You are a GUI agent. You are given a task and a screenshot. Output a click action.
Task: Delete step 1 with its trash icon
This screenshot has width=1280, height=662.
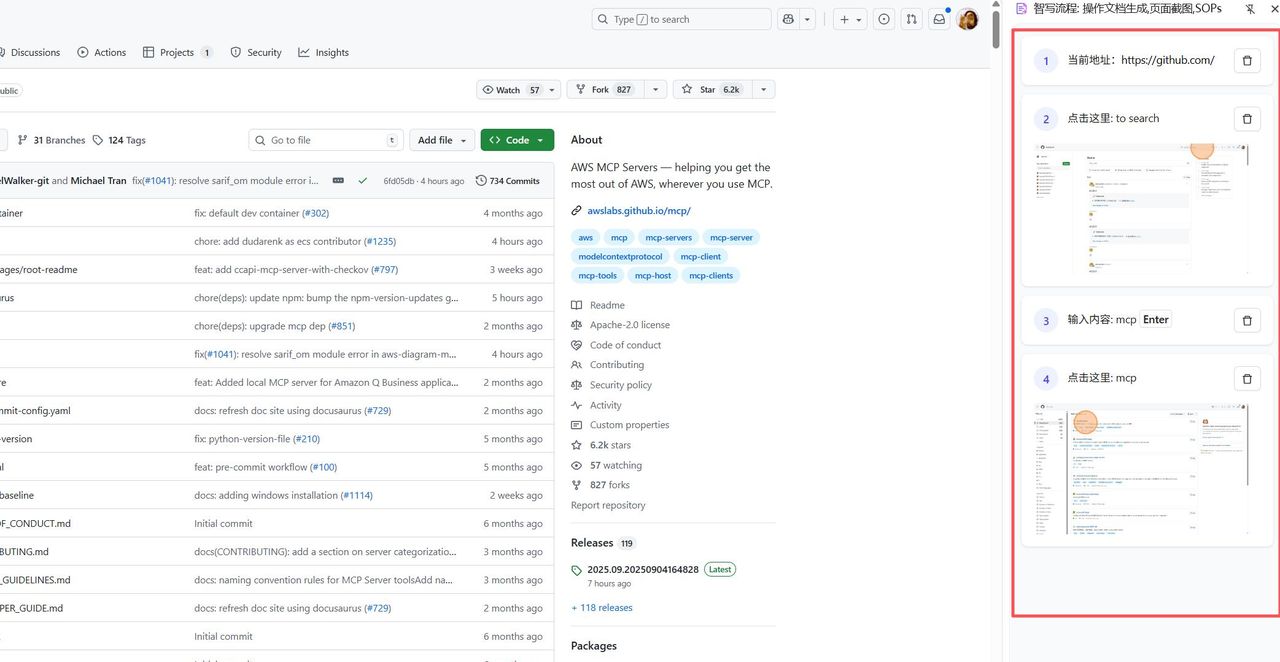click(x=1246, y=61)
